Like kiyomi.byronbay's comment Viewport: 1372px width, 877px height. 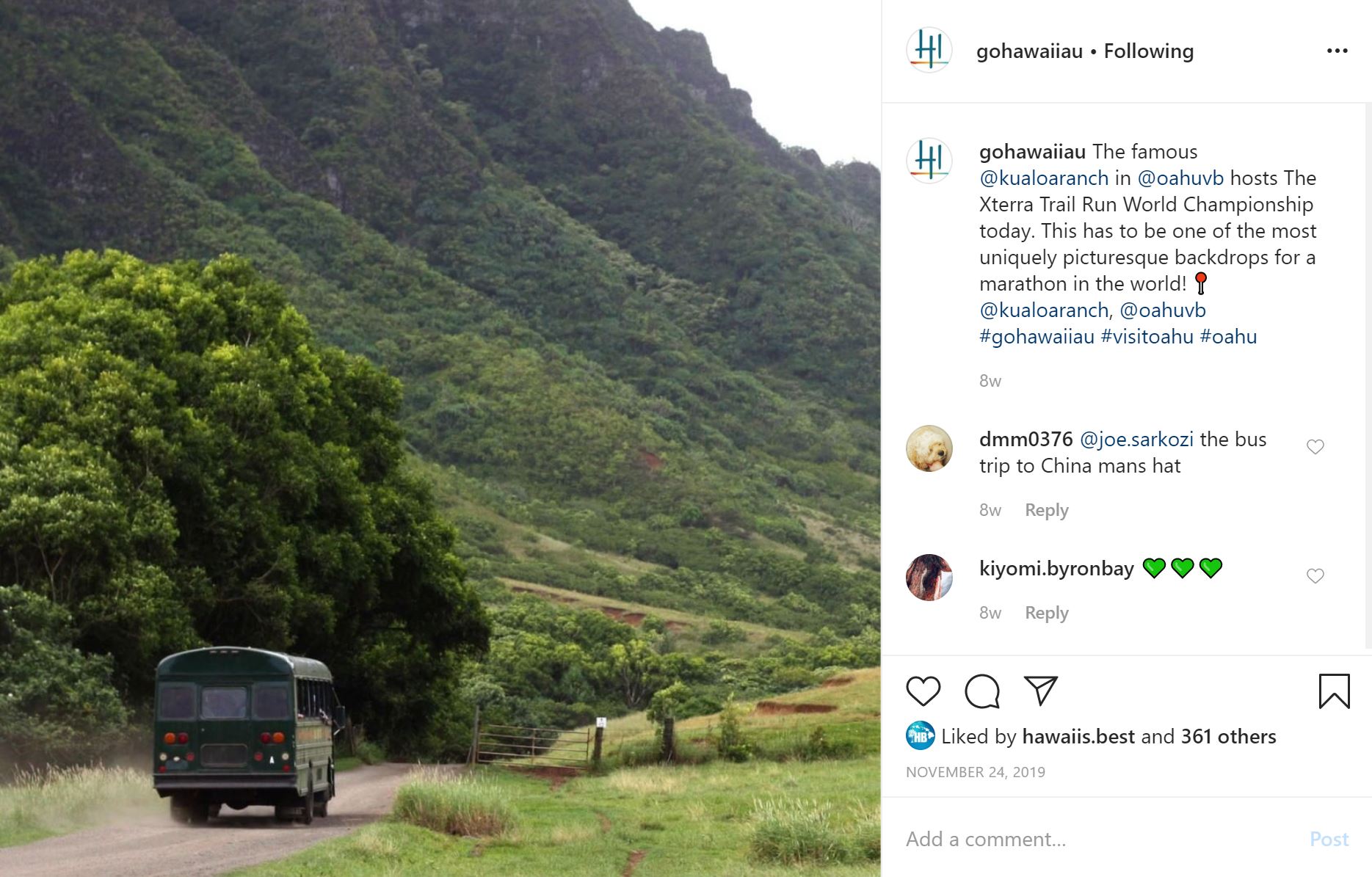pos(1315,576)
